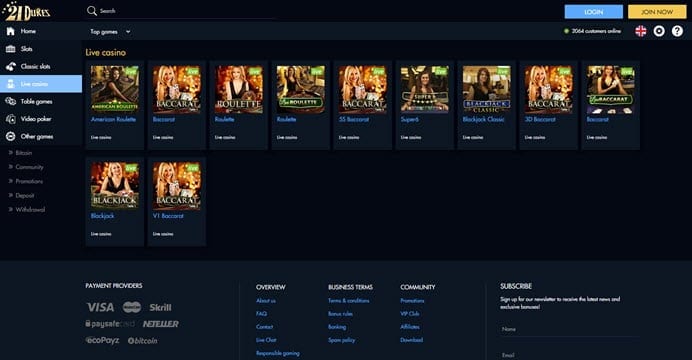
Task: Open the Download footer link
Action: (411, 340)
